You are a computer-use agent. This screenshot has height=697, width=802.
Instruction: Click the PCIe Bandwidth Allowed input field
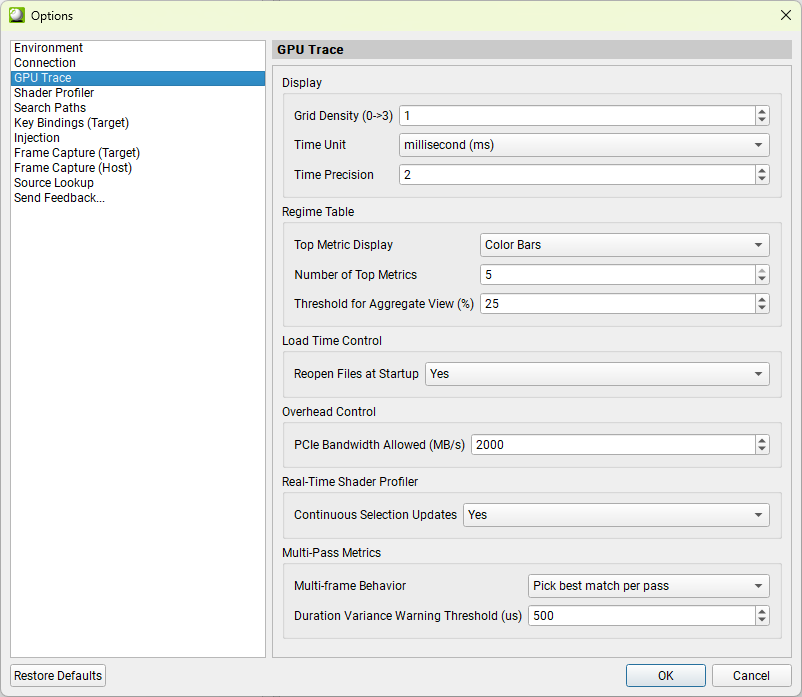coord(612,445)
